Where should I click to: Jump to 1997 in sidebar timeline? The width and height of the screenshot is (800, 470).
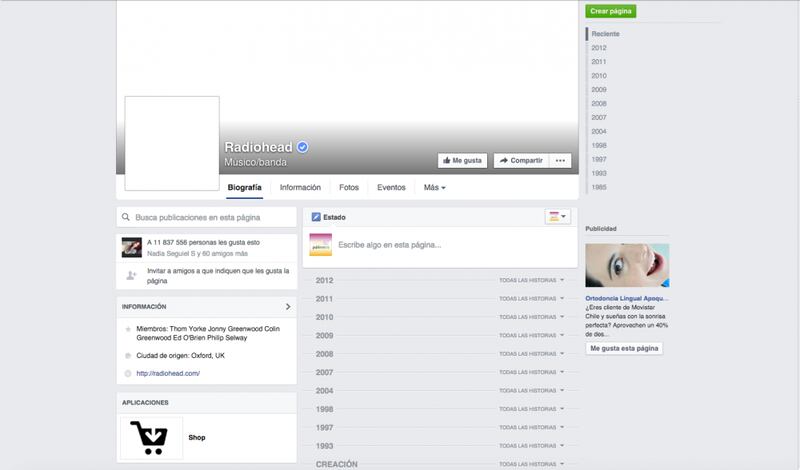(x=599, y=159)
